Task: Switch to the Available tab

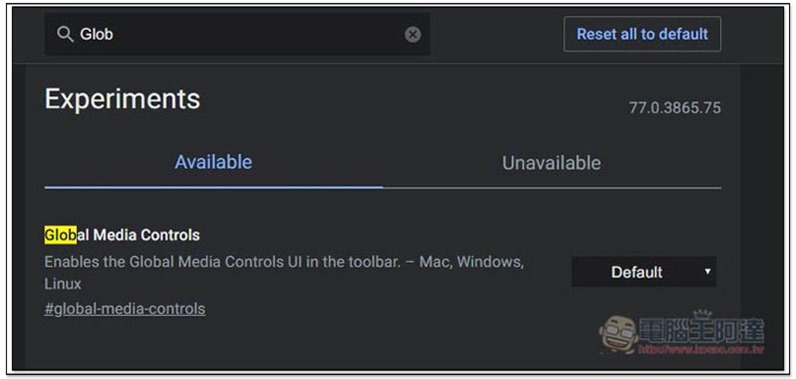Action: click(213, 162)
